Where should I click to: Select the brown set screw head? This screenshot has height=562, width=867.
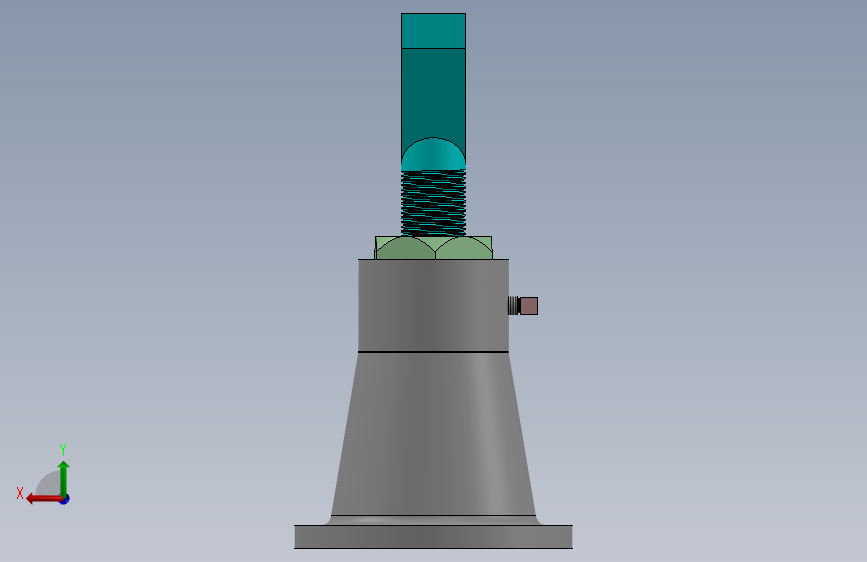point(529,306)
